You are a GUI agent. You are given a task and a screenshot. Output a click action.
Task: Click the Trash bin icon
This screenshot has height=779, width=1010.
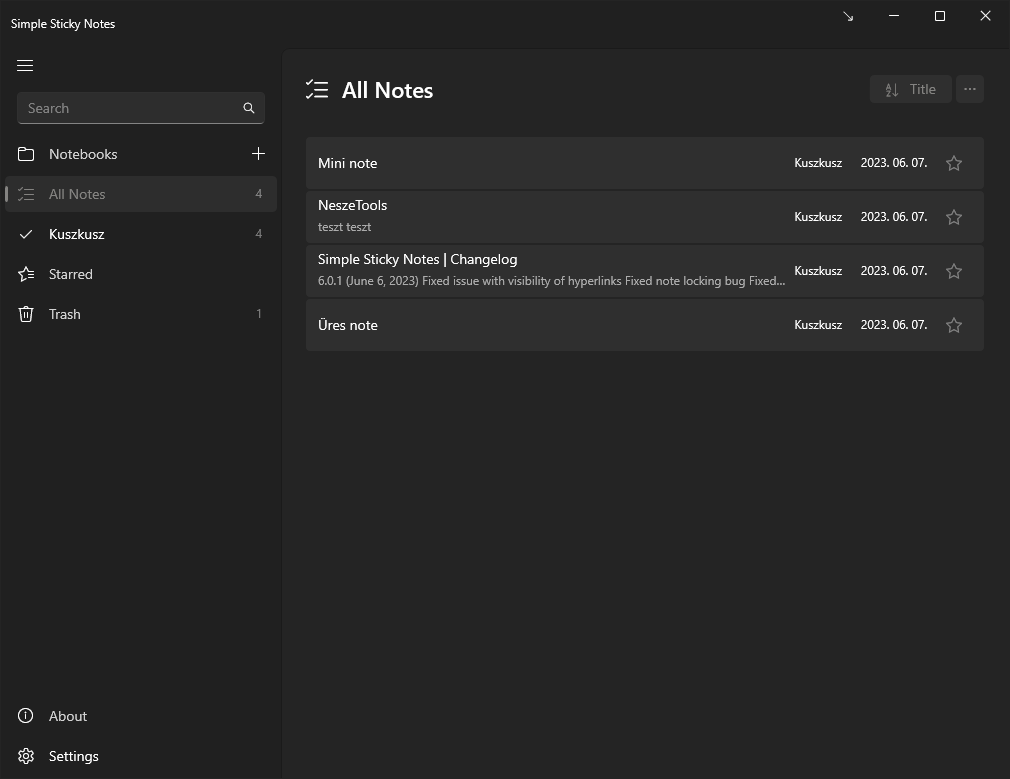pyautogui.click(x=26, y=314)
